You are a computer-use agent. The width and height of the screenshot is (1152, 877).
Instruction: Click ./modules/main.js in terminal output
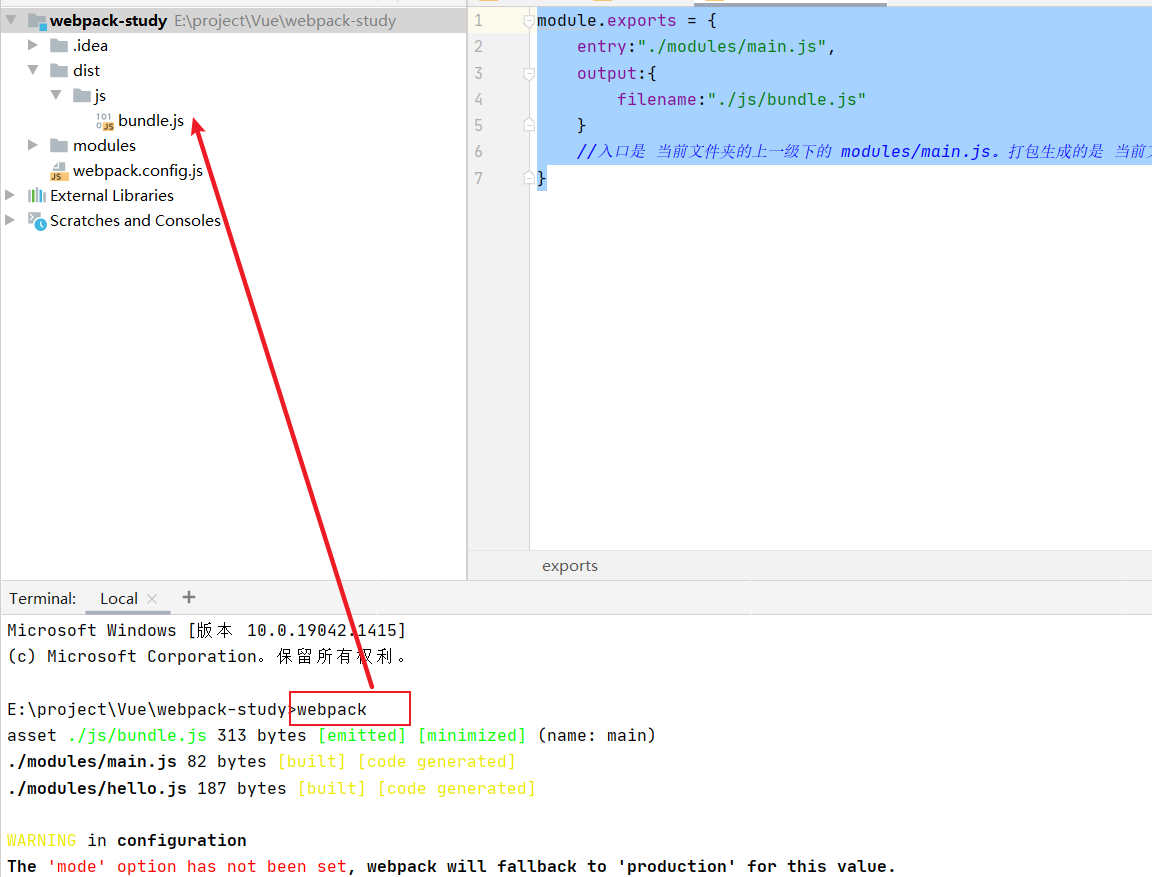[x=93, y=762]
